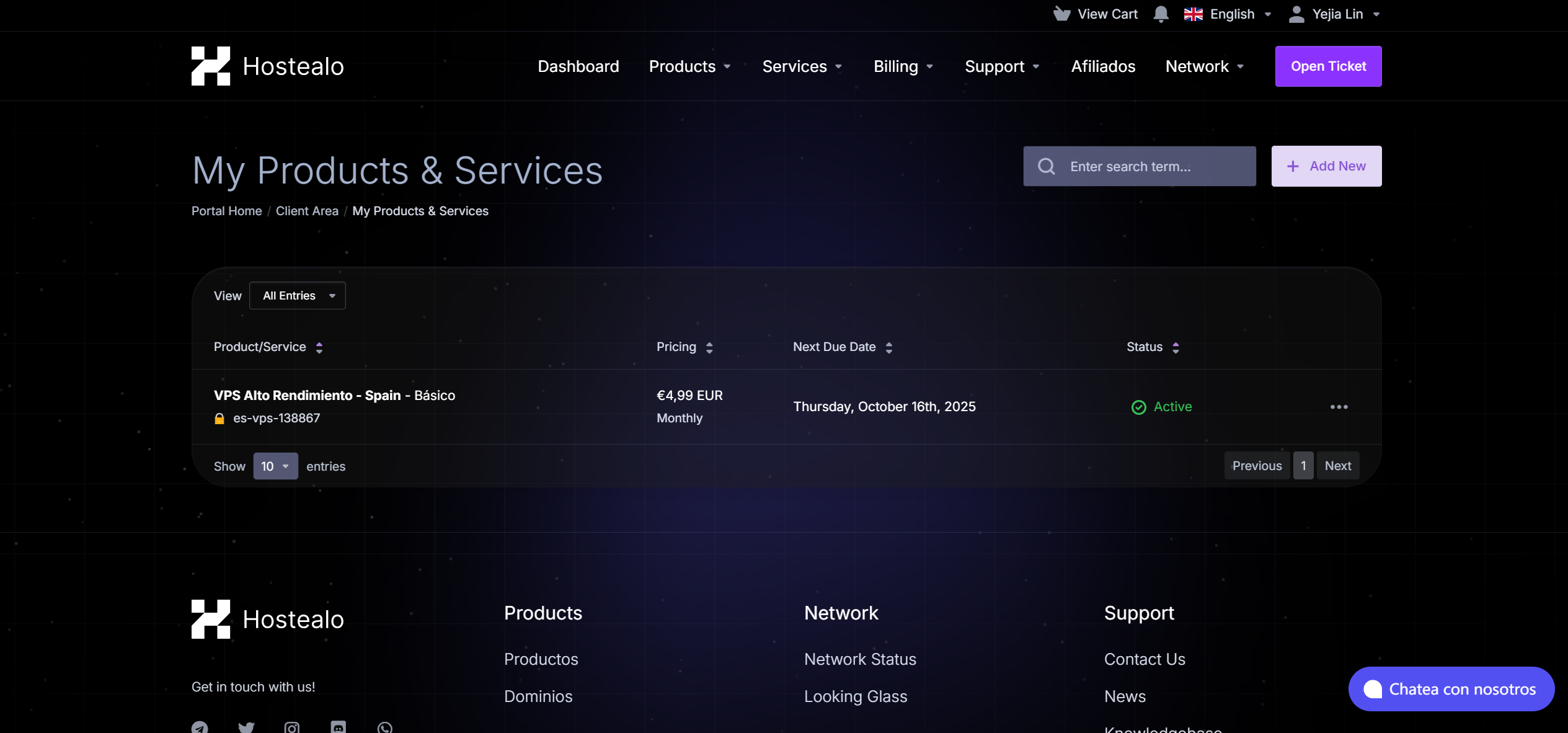Open the Billing menu

point(903,66)
